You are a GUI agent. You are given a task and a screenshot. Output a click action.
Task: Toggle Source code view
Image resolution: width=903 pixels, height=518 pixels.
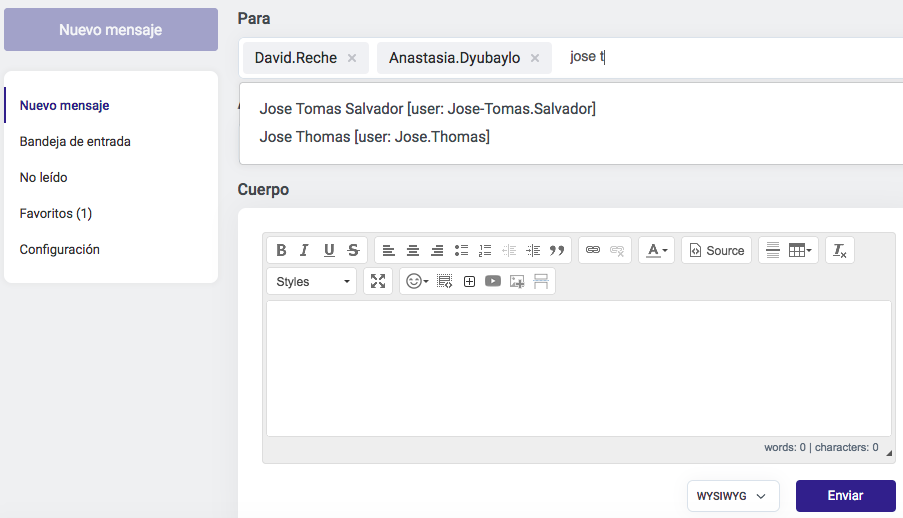click(716, 250)
